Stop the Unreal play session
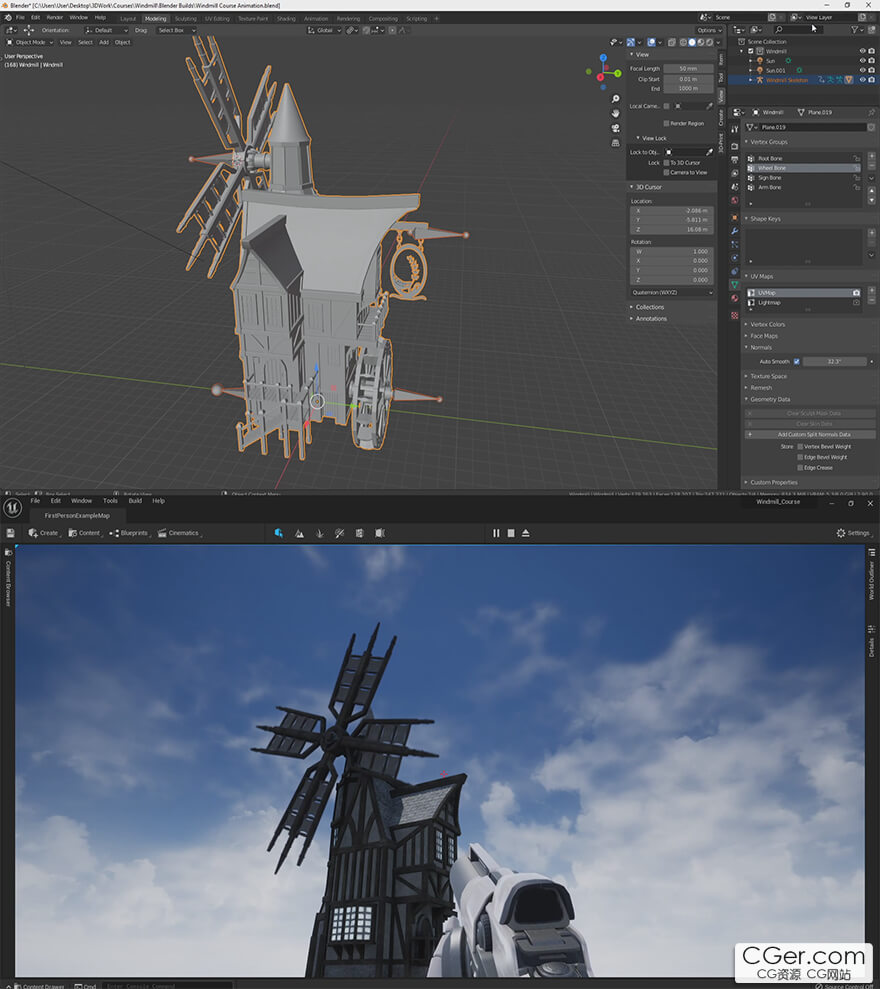 click(511, 533)
